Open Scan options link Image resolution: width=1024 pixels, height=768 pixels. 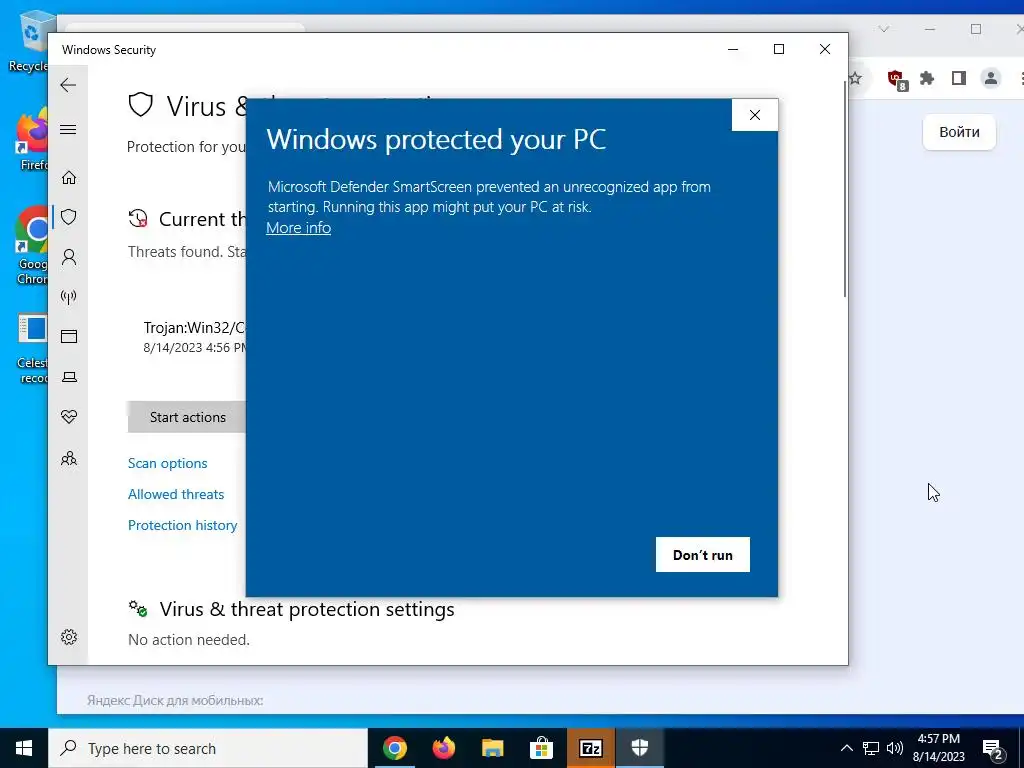(x=167, y=463)
